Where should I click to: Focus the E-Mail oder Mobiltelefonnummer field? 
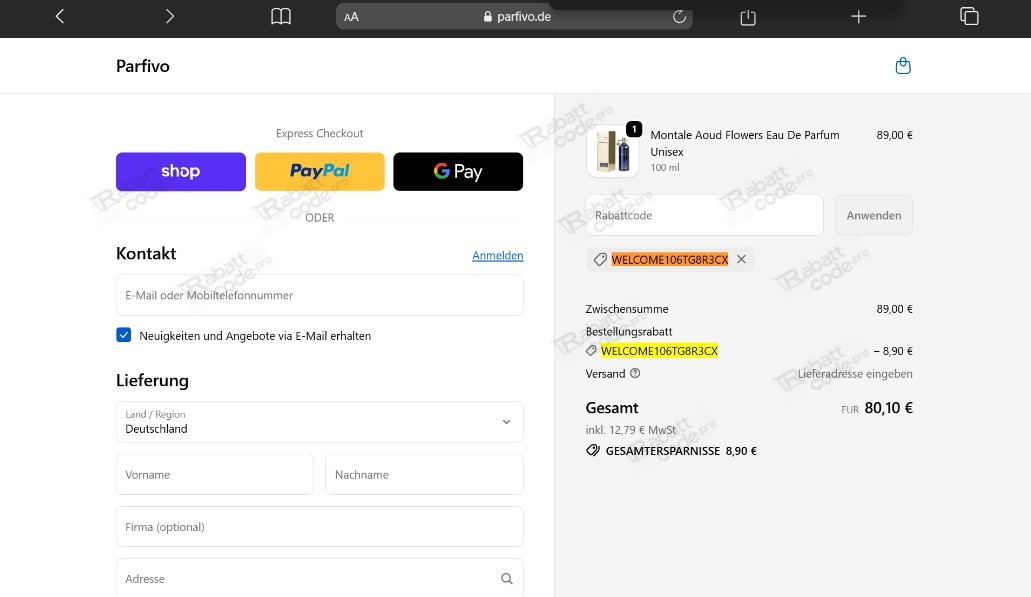320,295
